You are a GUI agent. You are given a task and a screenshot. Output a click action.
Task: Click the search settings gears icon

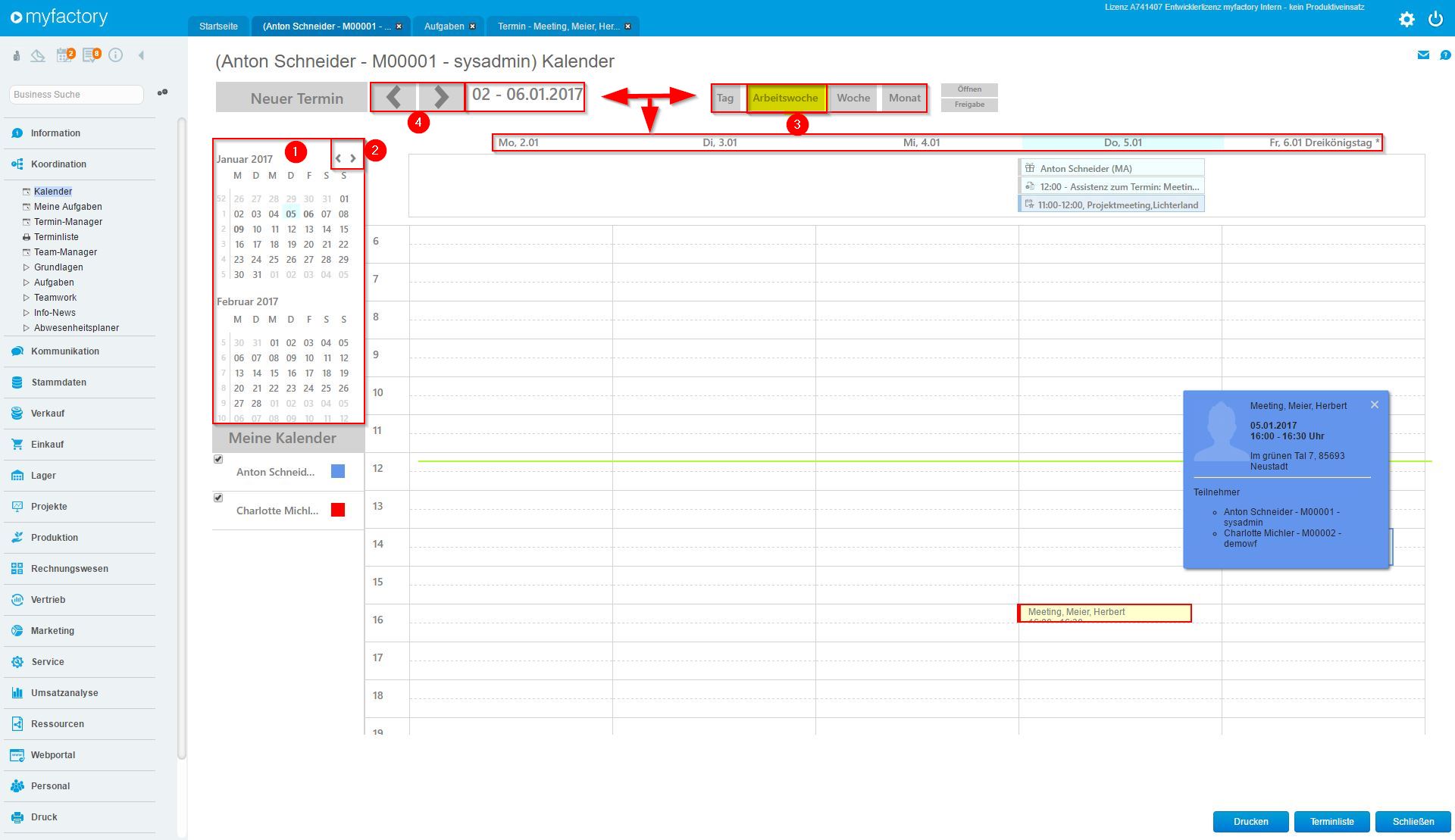[x=162, y=92]
